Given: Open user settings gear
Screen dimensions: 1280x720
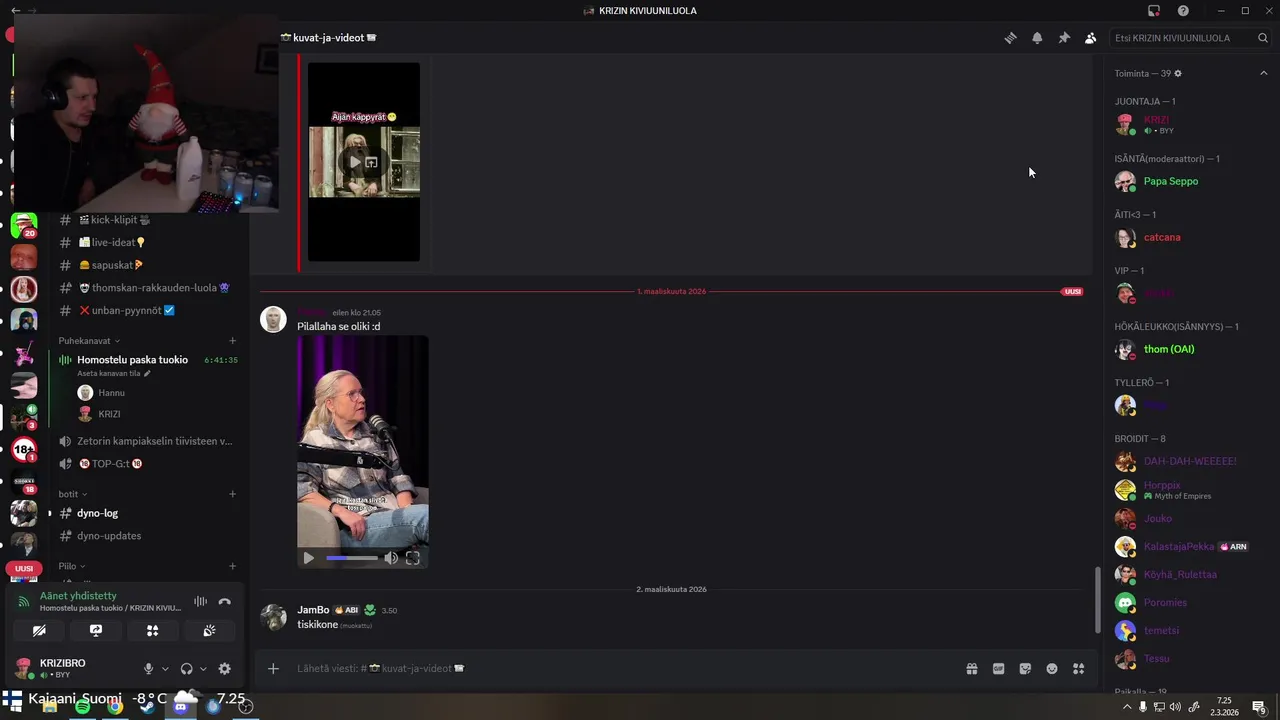Looking at the screenshot, I should click(224, 669).
